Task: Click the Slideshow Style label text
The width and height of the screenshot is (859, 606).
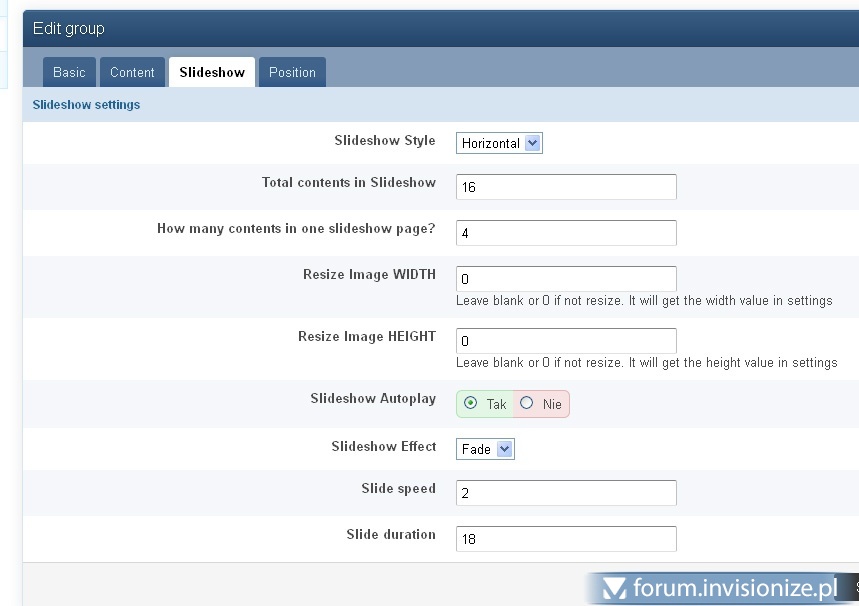Action: pyautogui.click(x=384, y=140)
